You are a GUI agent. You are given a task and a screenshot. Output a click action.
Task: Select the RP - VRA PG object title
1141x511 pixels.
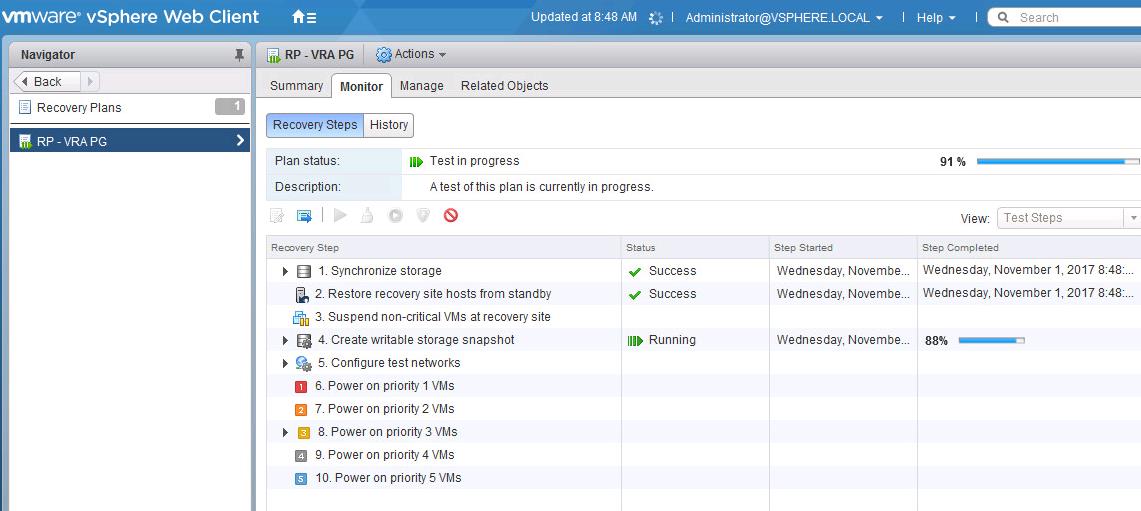(x=319, y=55)
